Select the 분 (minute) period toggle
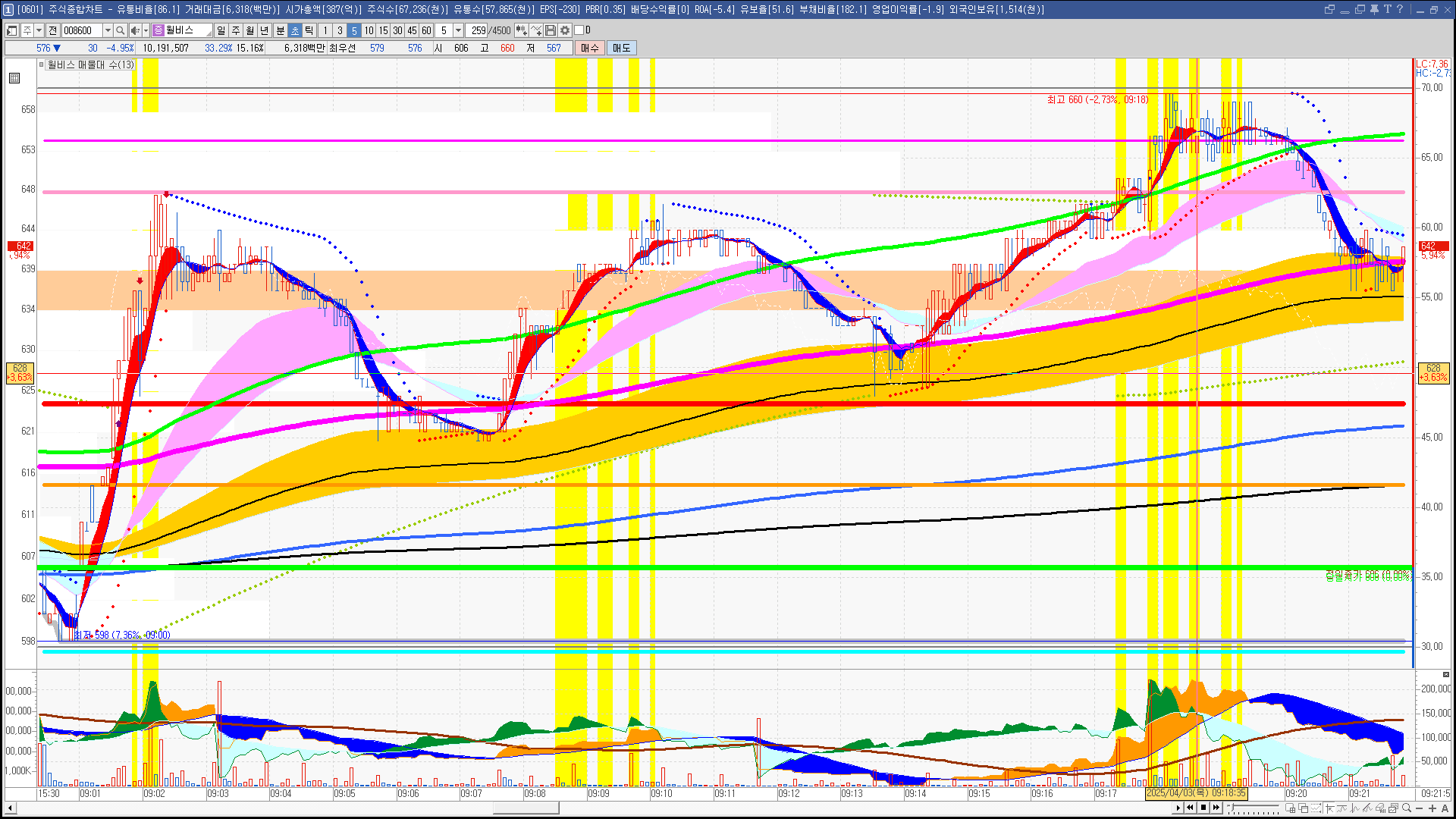Viewport: 1456px width, 819px height. pyautogui.click(x=280, y=30)
